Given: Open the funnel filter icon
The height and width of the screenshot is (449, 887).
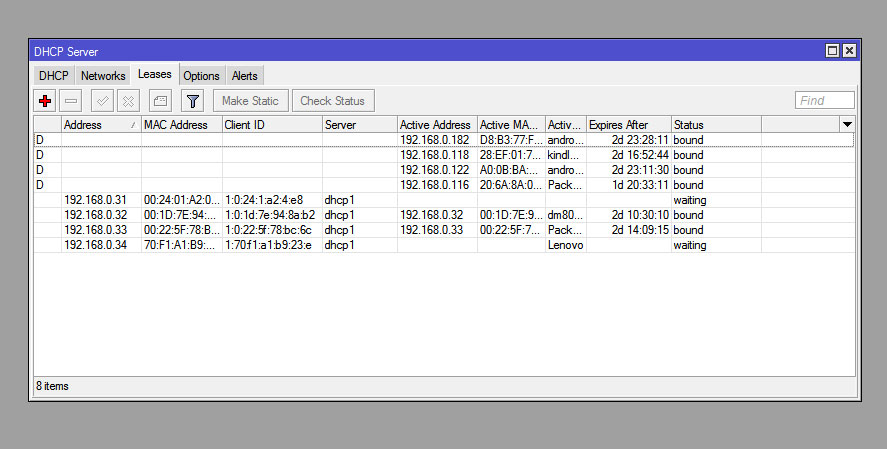Looking at the screenshot, I should tap(193, 101).
